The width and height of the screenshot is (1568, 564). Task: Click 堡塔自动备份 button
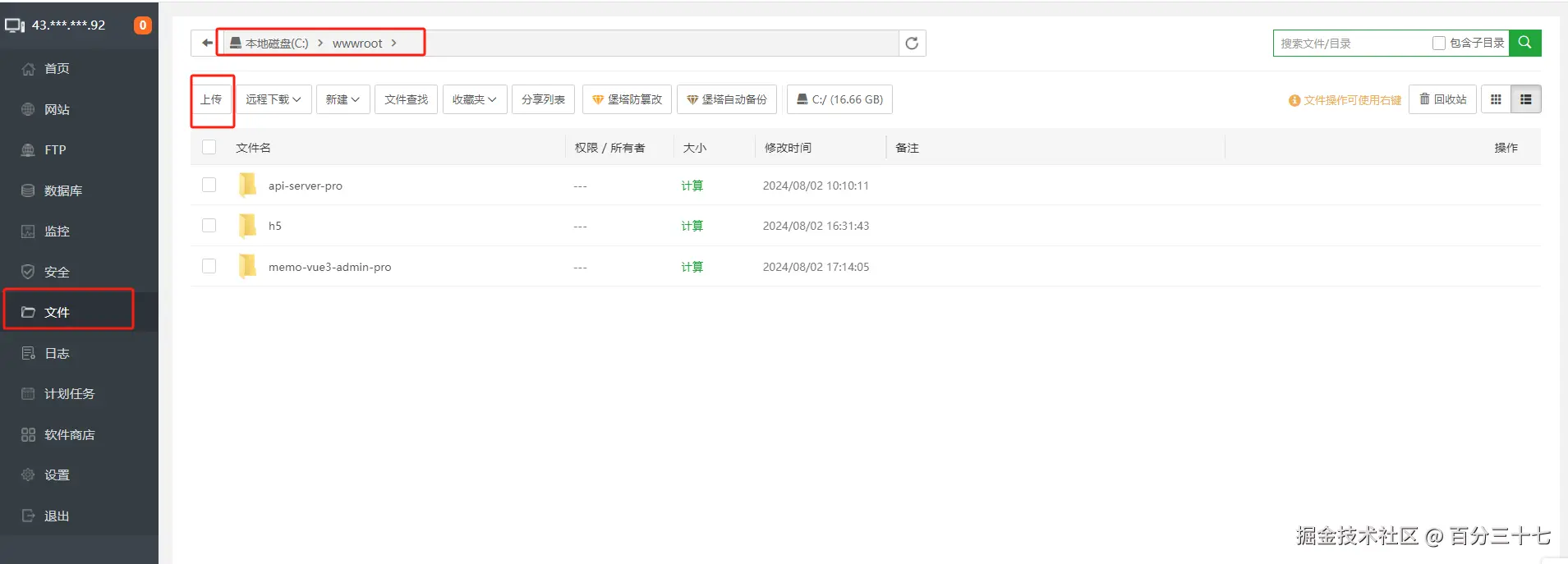click(x=727, y=99)
